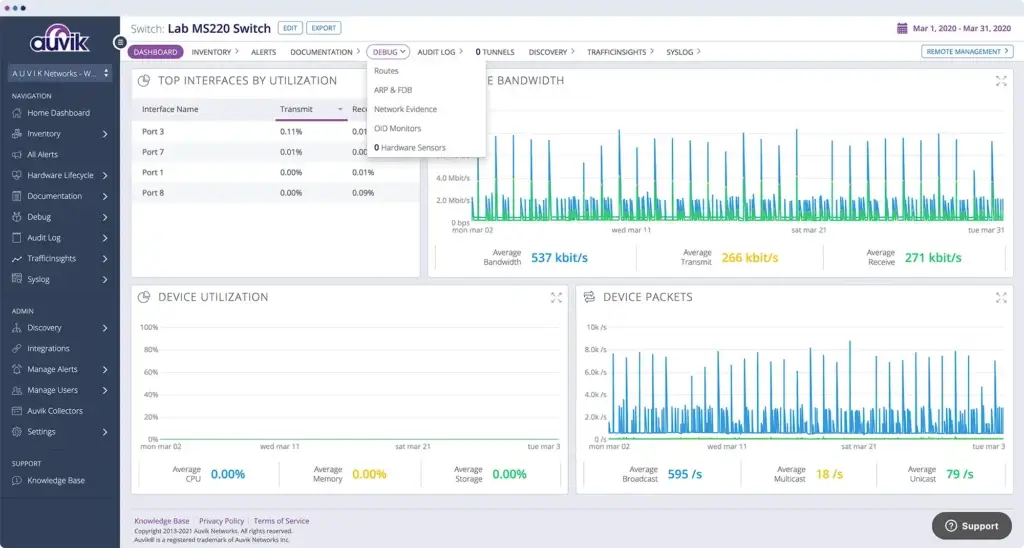Click the Manage Users people icon
Screen dimensions: 1024x548
pos(16,390)
